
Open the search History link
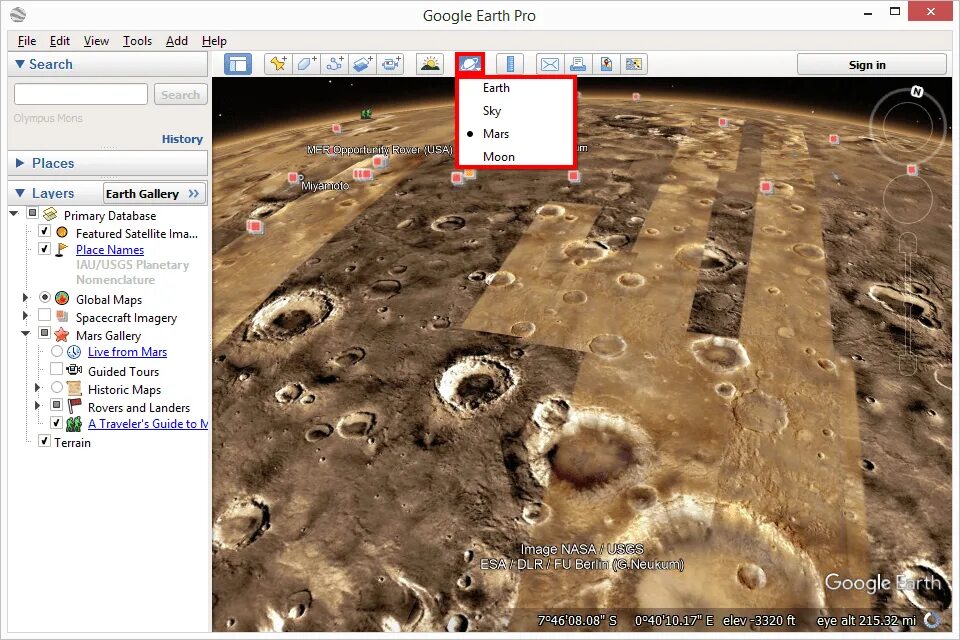[182, 139]
